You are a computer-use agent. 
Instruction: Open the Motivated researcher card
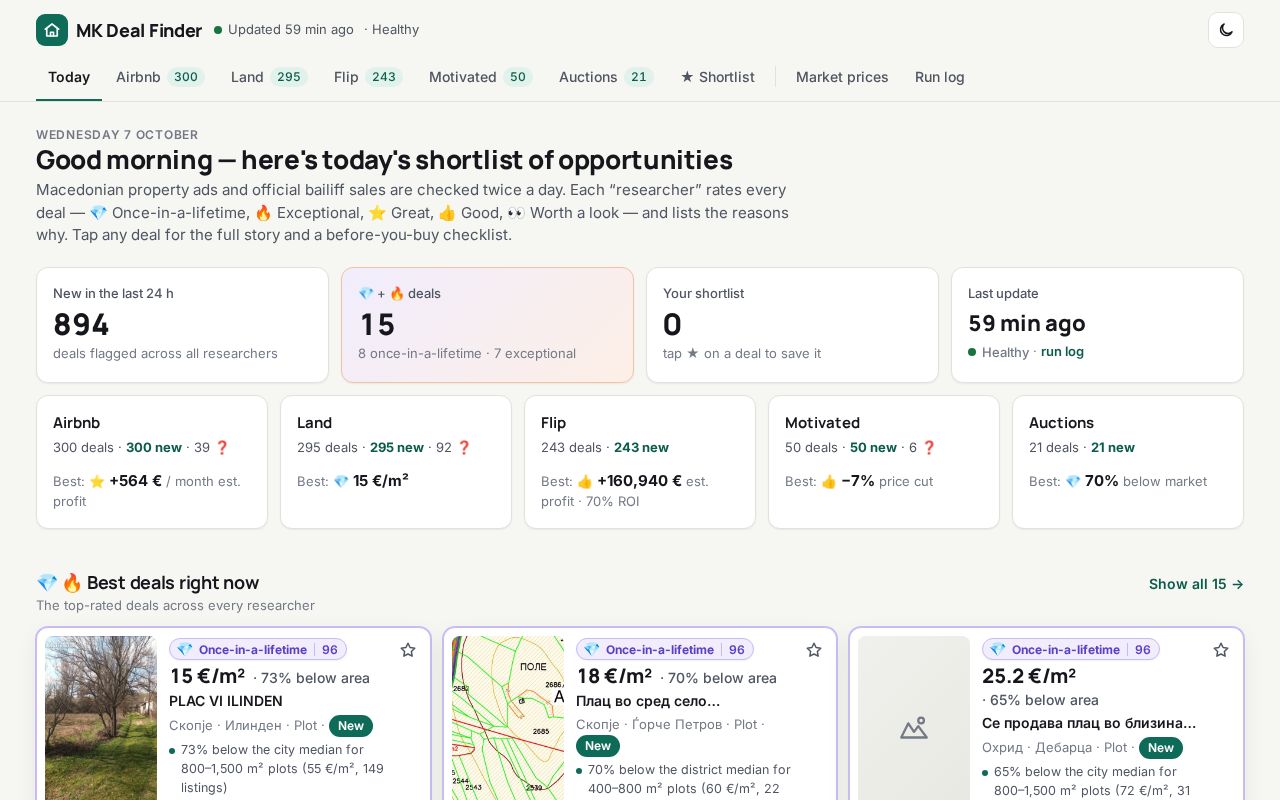(884, 462)
